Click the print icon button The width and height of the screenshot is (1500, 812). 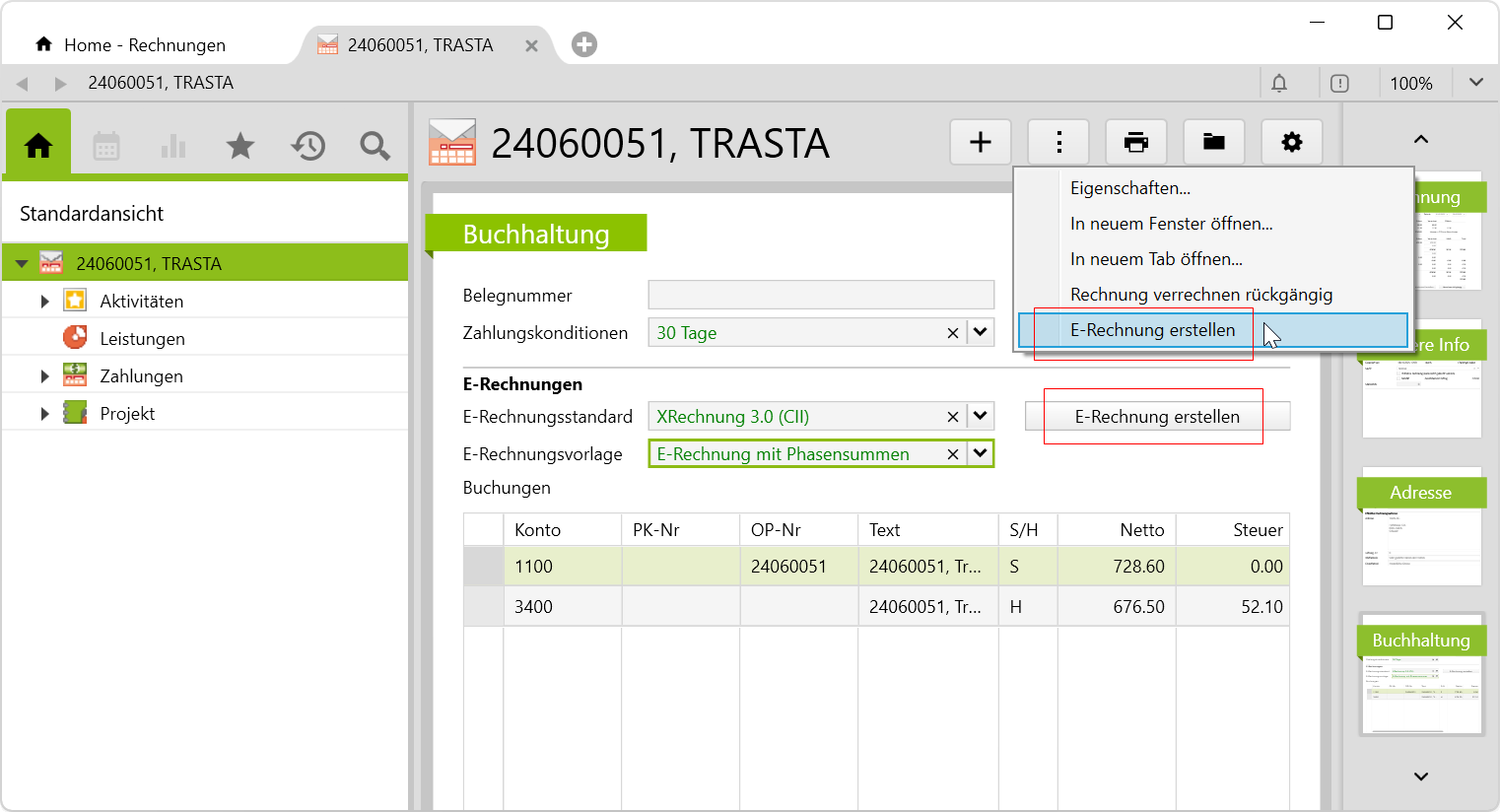[1136, 143]
